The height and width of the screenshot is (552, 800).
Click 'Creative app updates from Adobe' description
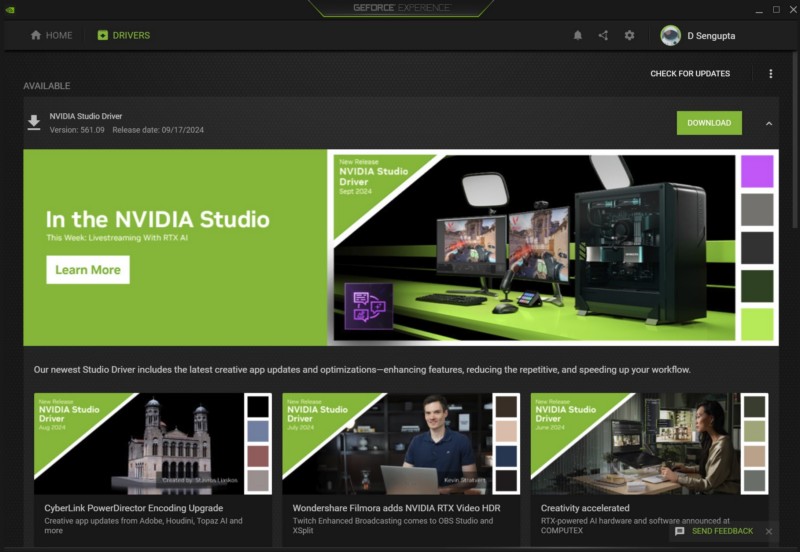point(143,525)
